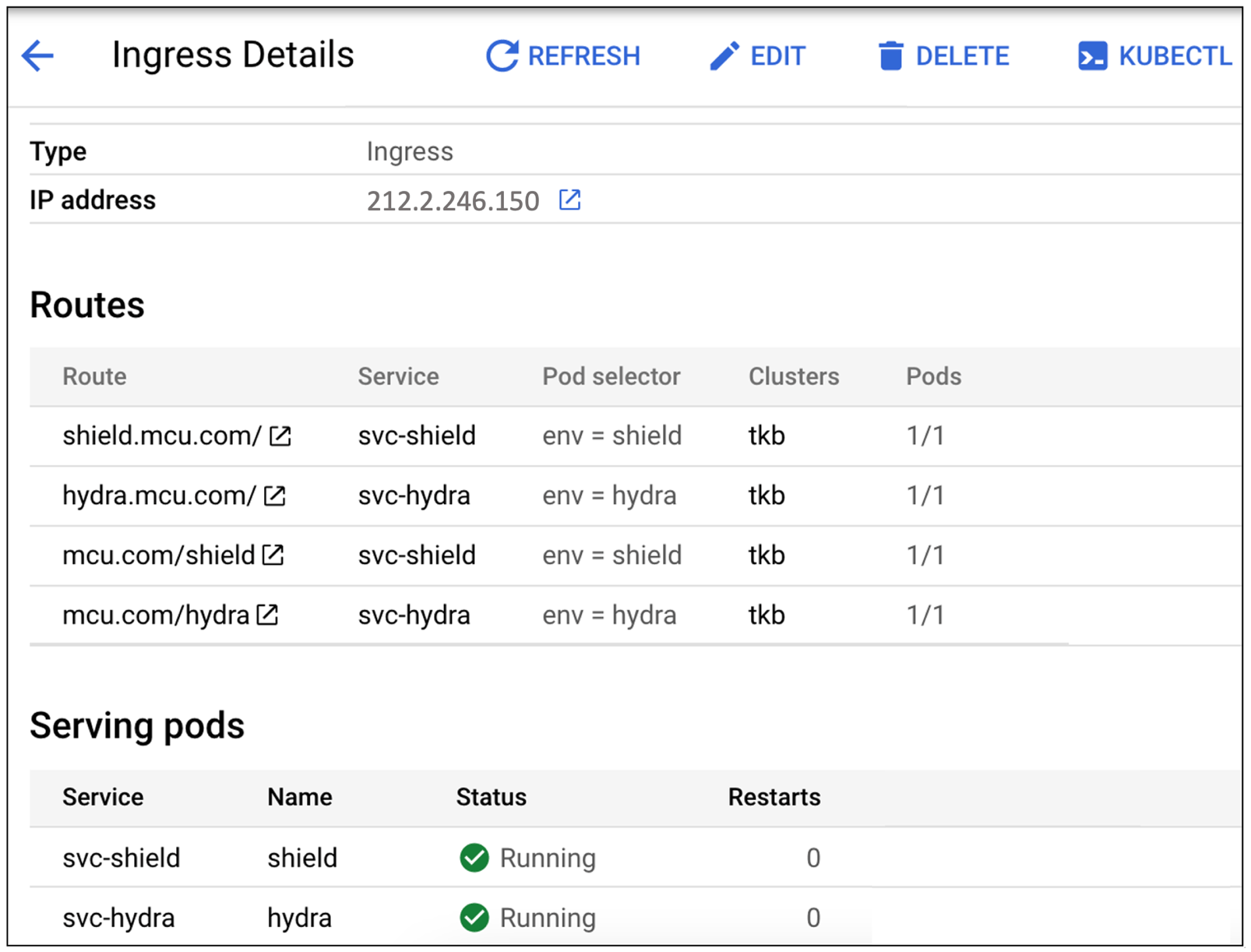
Task: Select the Route column header
Action: tap(93, 376)
